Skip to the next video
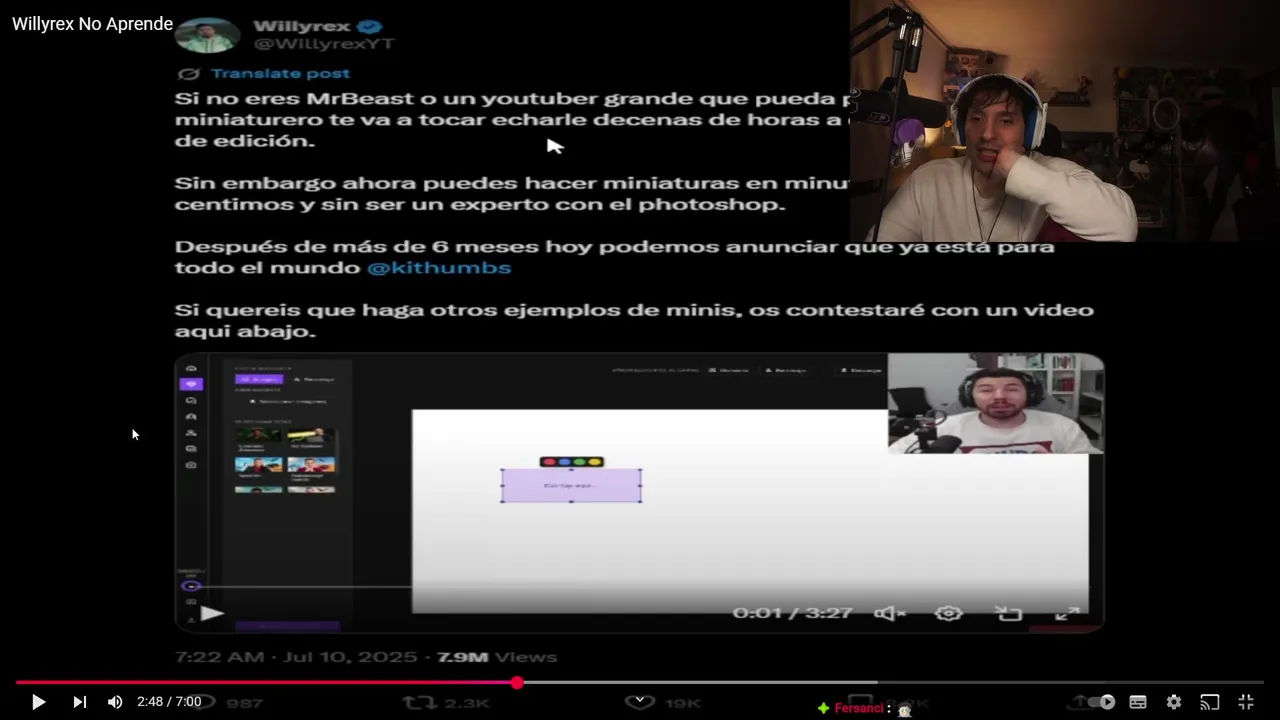This screenshot has height=720, width=1280. point(80,702)
